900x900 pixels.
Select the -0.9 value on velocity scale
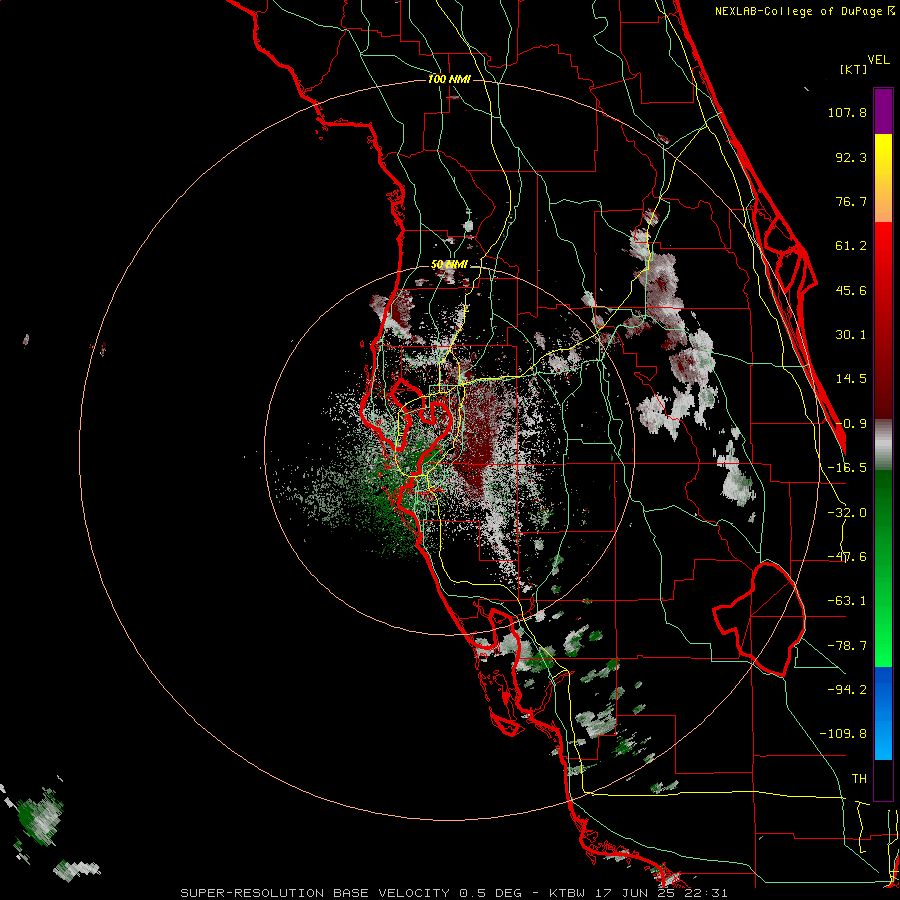click(x=851, y=424)
